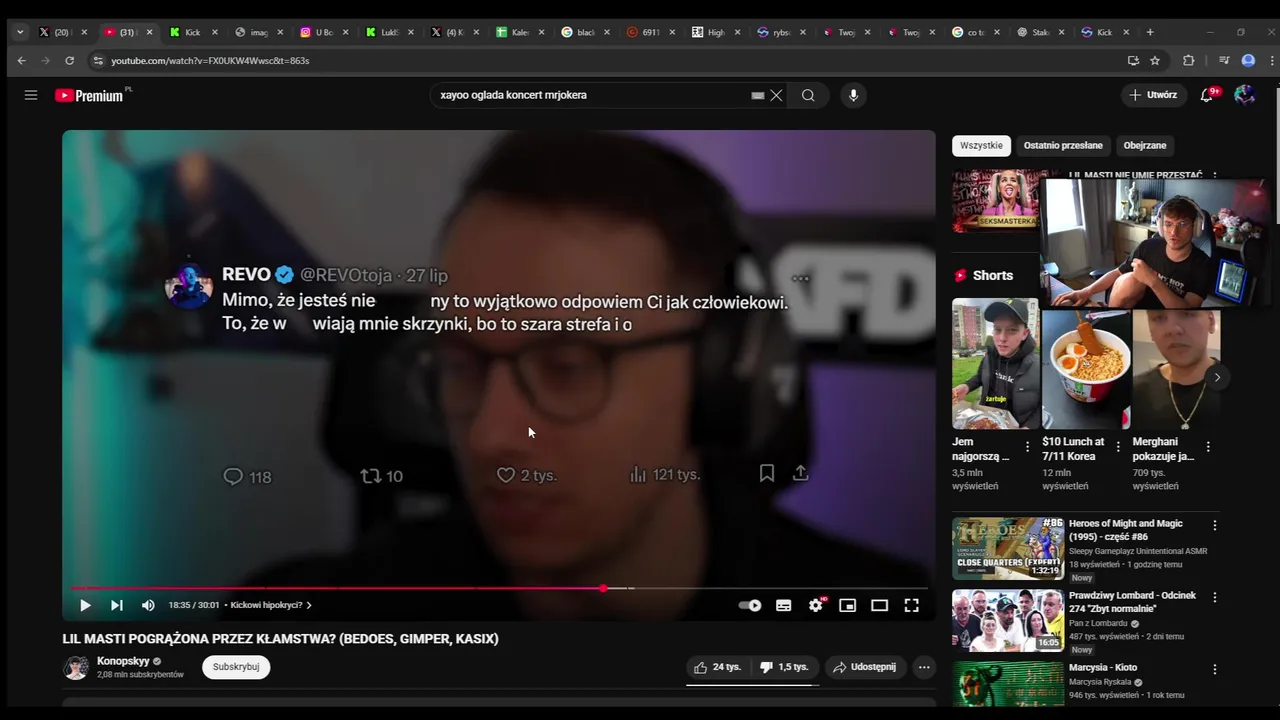Toggle theater mode
Screen dimensions: 1280x720
[x=880, y=605]
